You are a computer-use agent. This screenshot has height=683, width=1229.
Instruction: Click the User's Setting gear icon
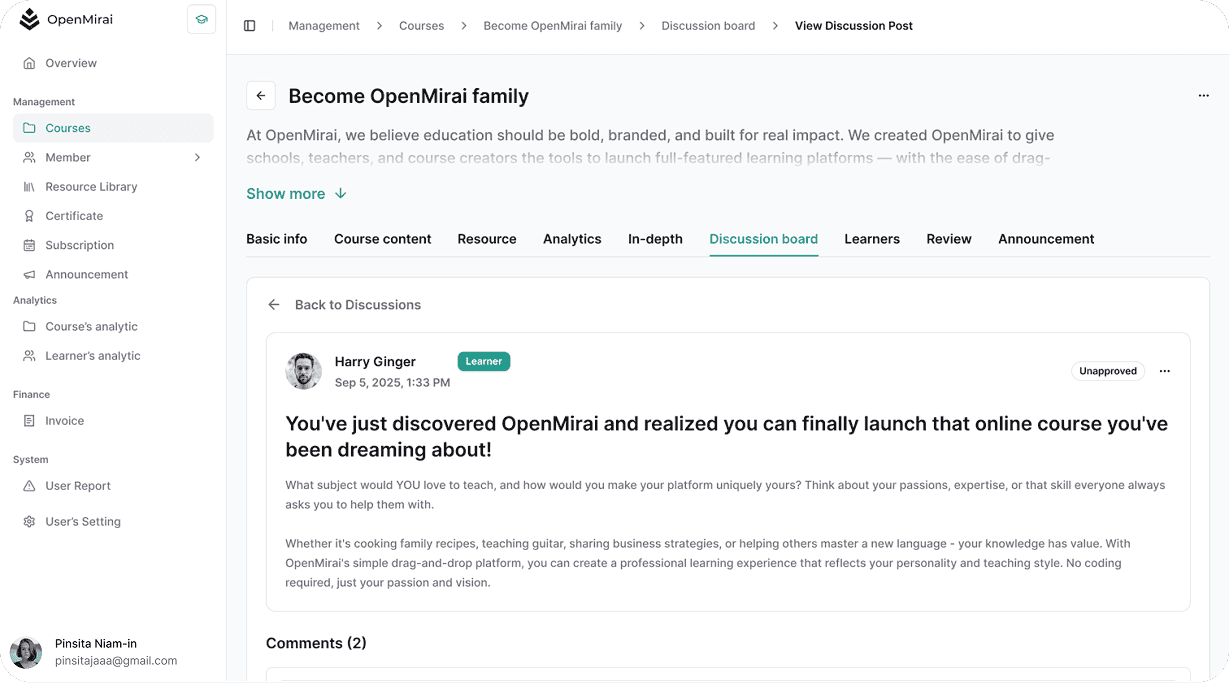click(x=29, y=522)
